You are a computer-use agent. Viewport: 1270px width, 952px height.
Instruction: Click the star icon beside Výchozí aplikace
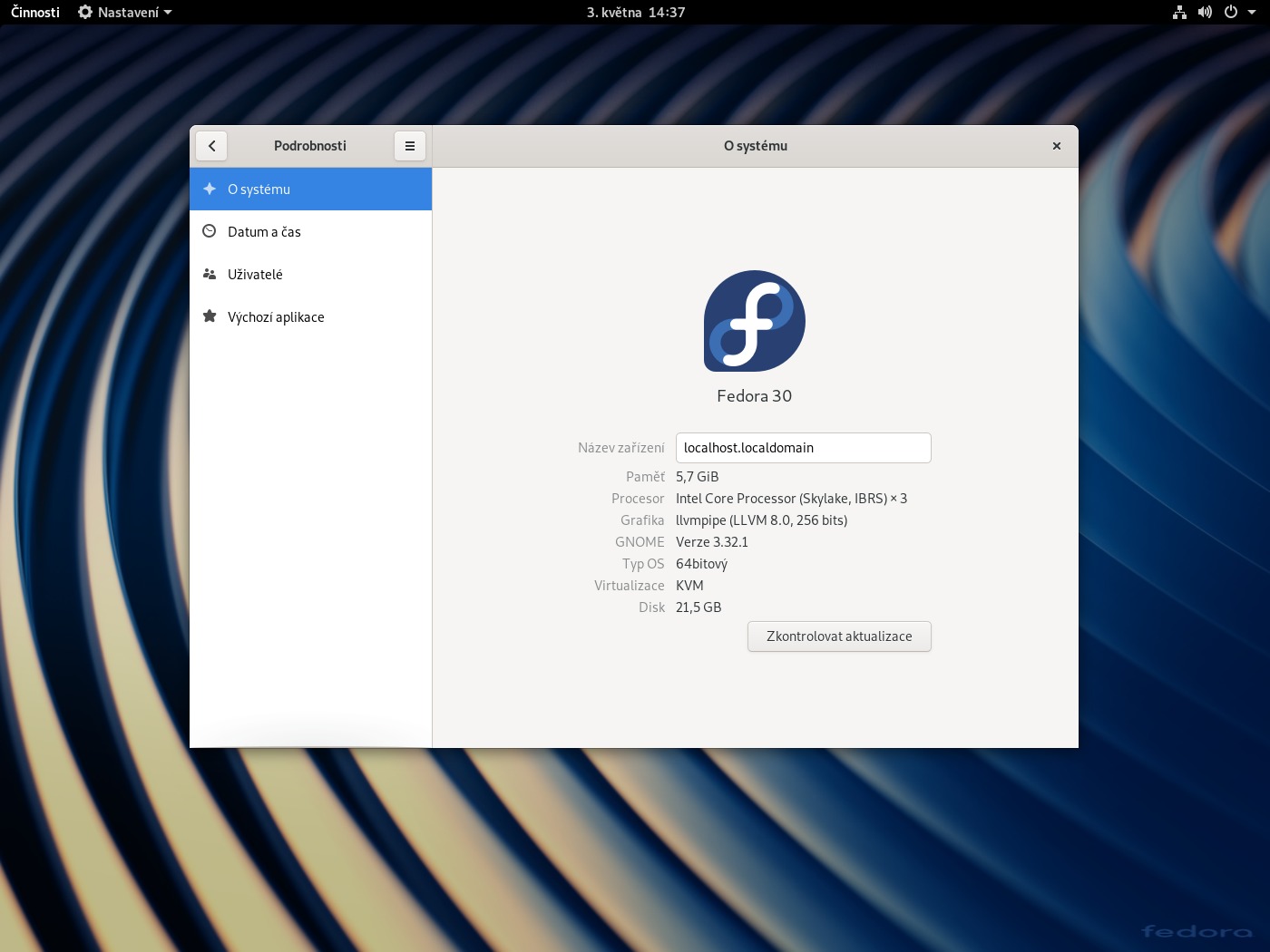(x=210, y=316)
